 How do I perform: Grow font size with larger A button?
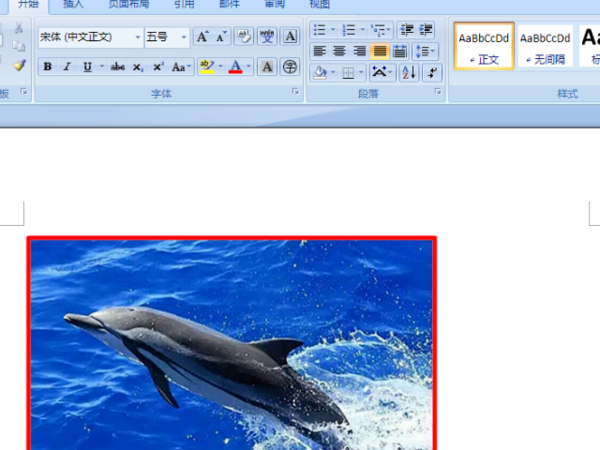(x=202, y=37)
